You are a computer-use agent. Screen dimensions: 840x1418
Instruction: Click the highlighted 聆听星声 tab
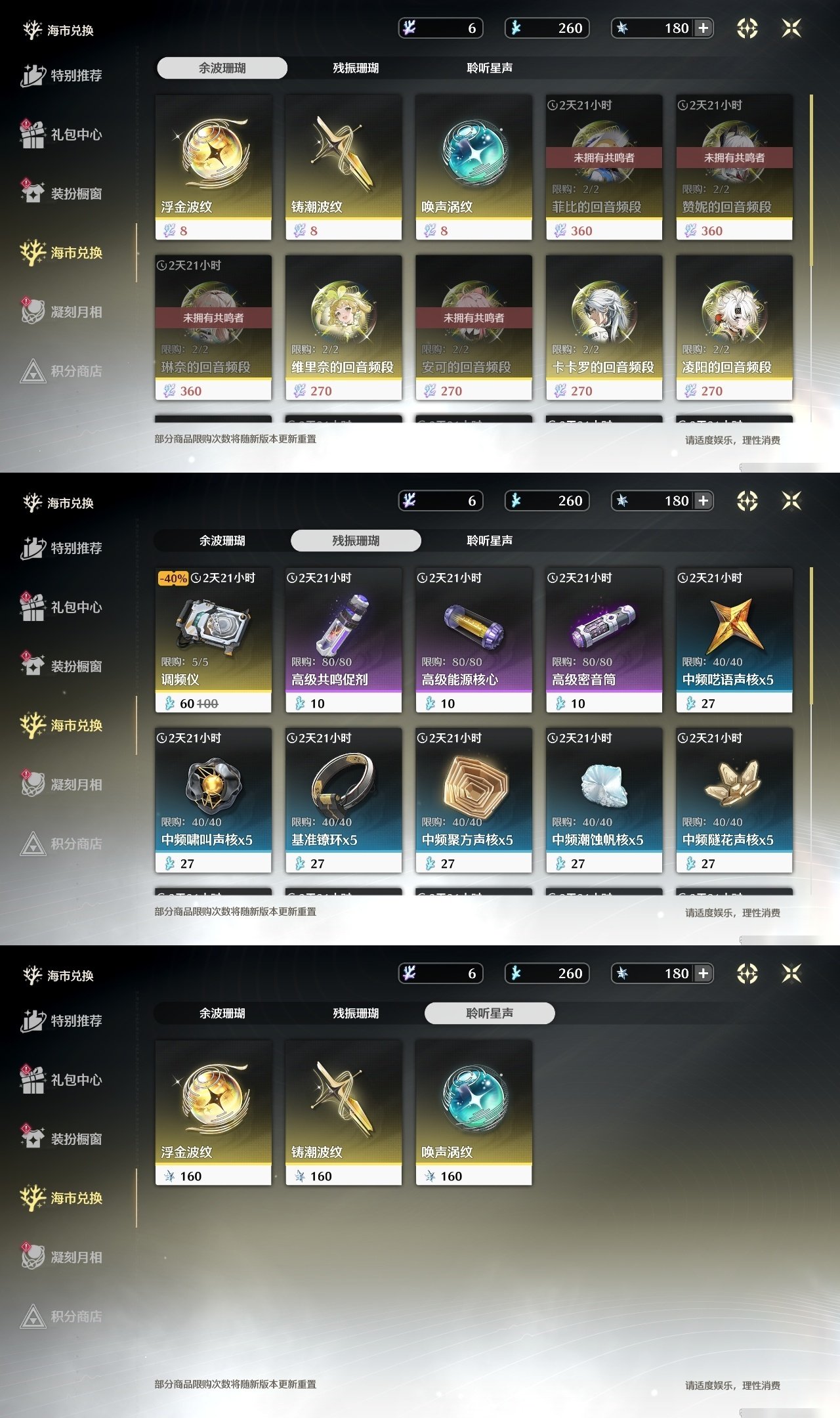[490, 1013]
